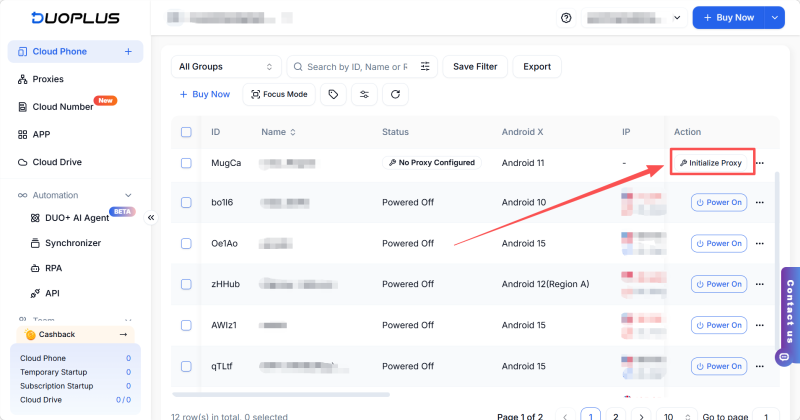This screenshot has height=420, width=800.
Task: Open the three-dot menu for the MugCa row
Action: [760, 163]
